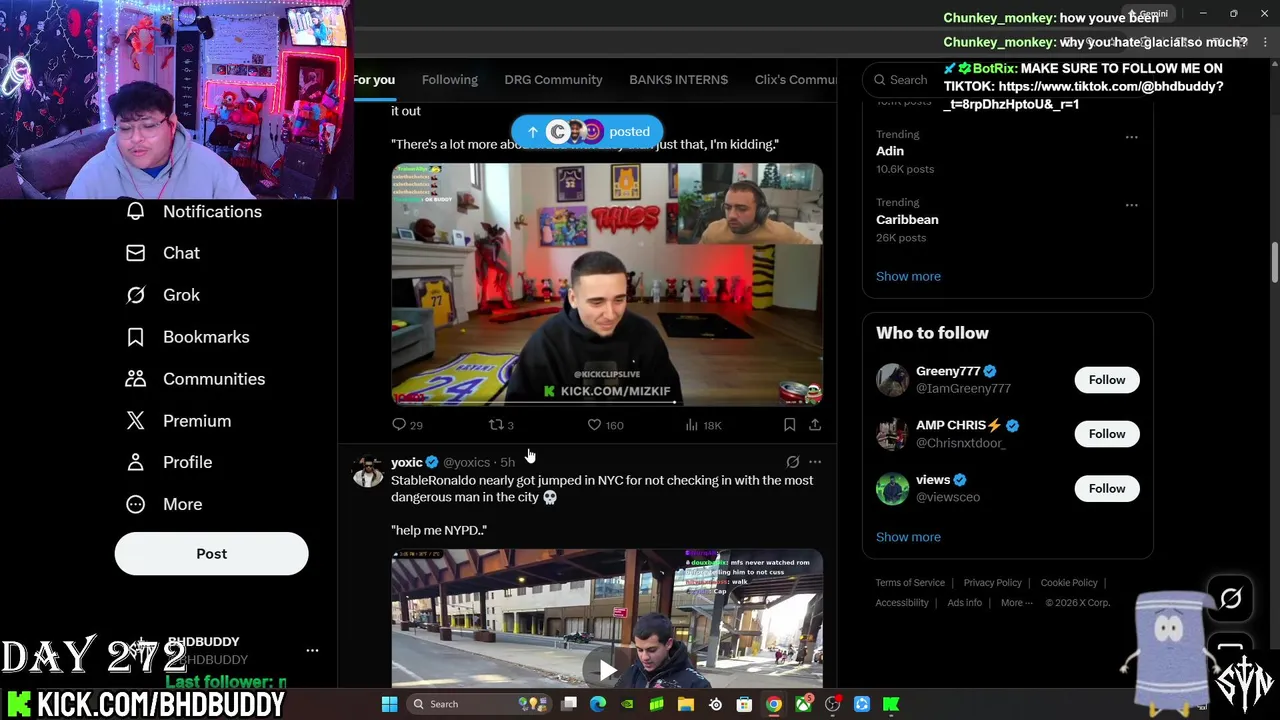This screenshot has width=1280, height=720.
Task: Click the white Post button
Action: [x=211, y=554]
